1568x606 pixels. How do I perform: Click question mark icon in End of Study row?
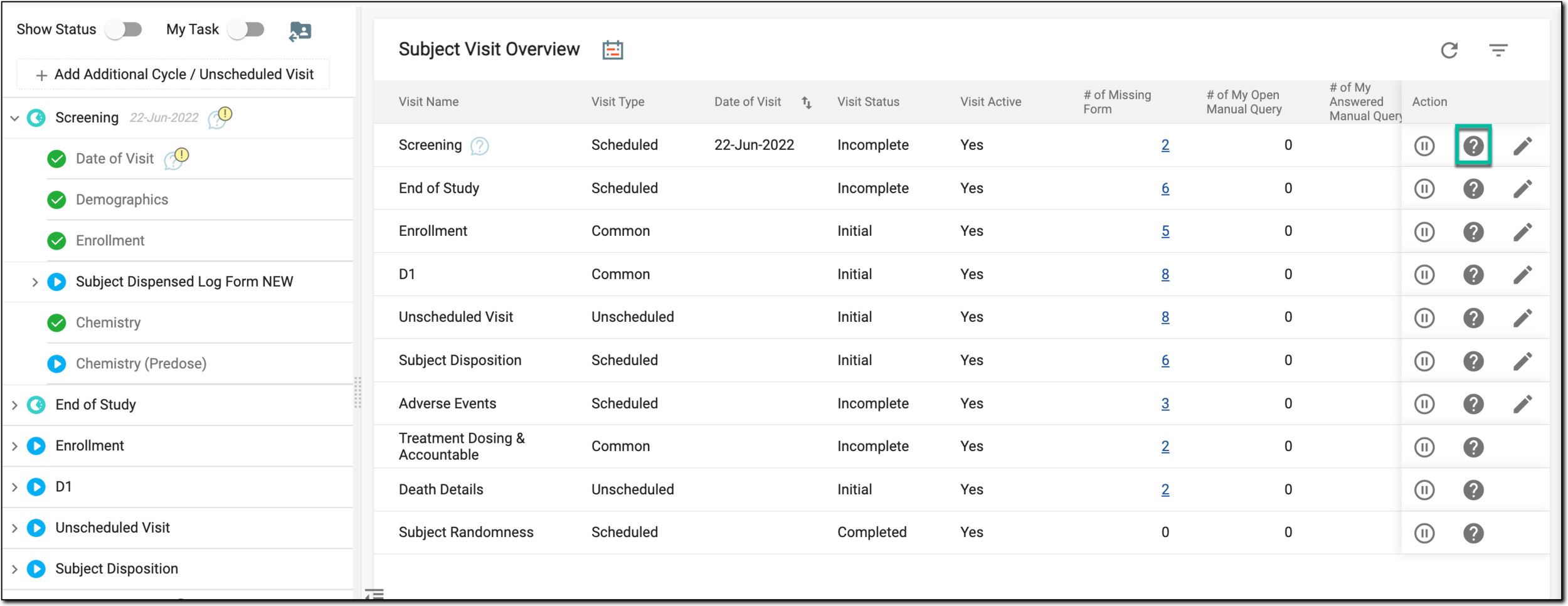point(1473,189)
